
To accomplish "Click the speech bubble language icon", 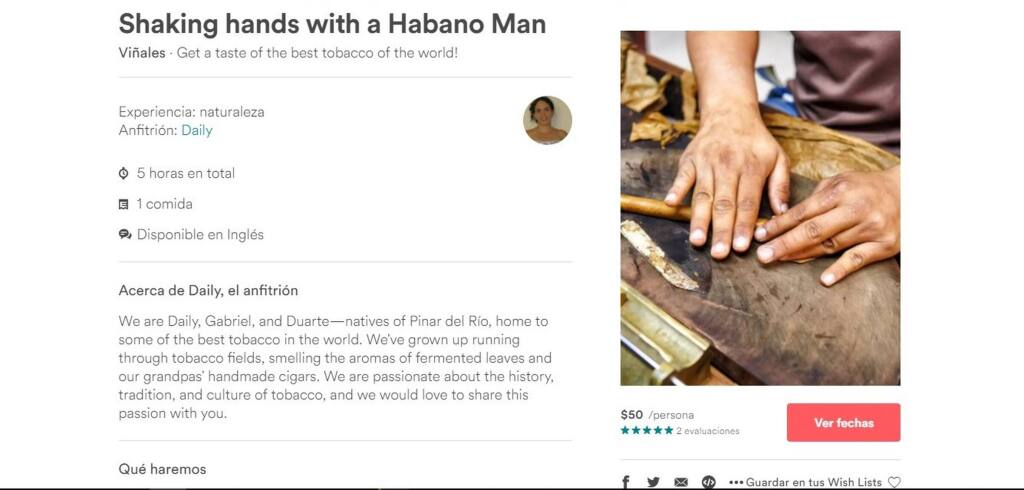I will (124, 235).
